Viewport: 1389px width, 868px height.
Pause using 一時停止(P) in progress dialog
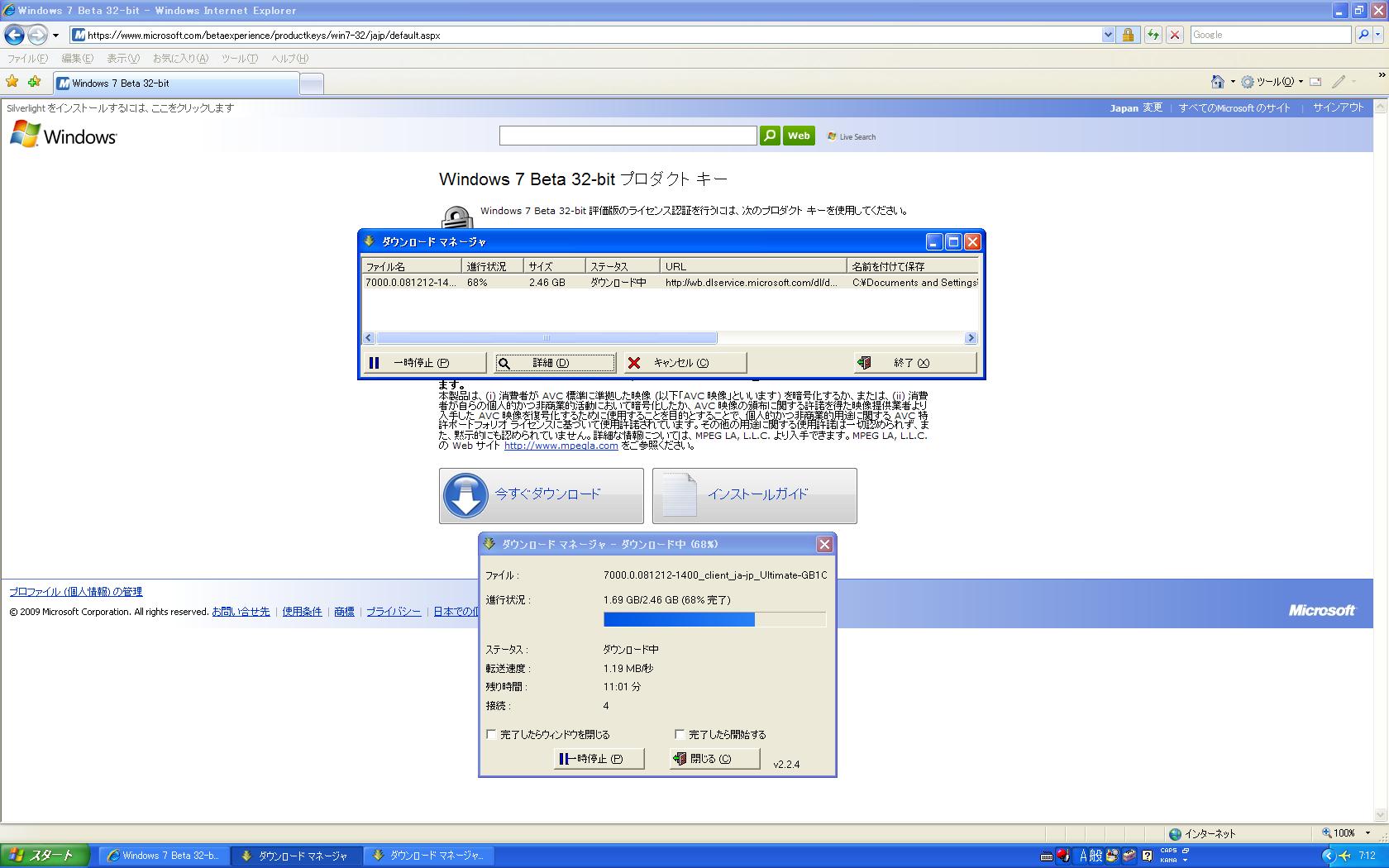pyautogui.click(x=599, y=759)
